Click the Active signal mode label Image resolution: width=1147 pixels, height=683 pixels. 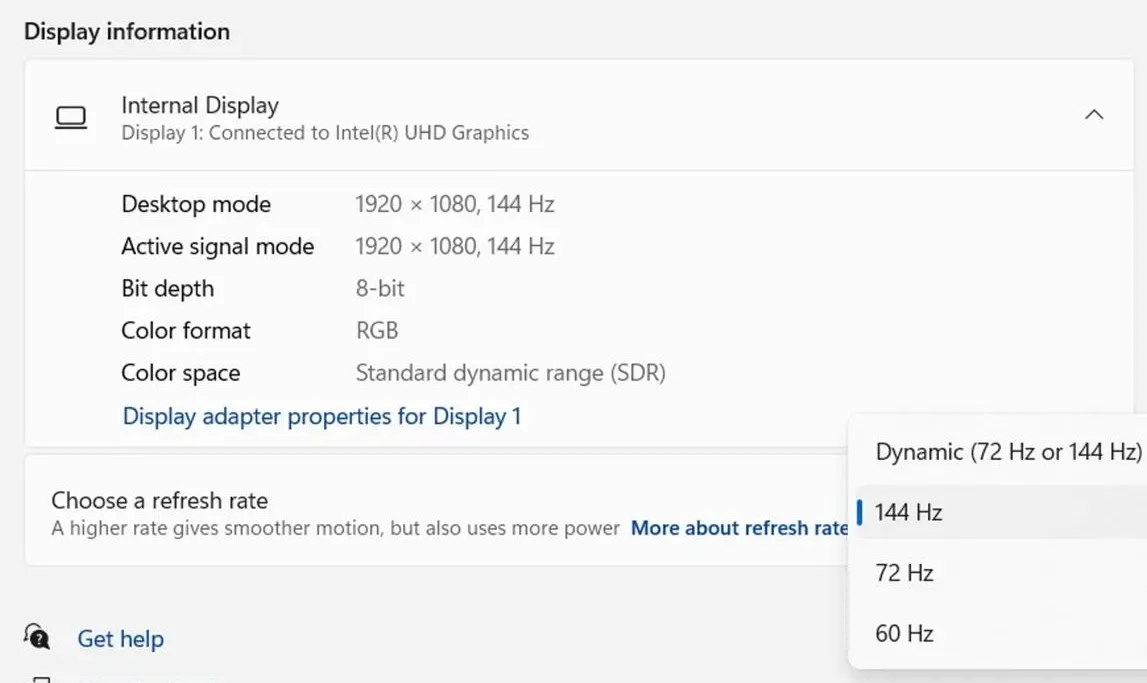(x=217, y=246)
